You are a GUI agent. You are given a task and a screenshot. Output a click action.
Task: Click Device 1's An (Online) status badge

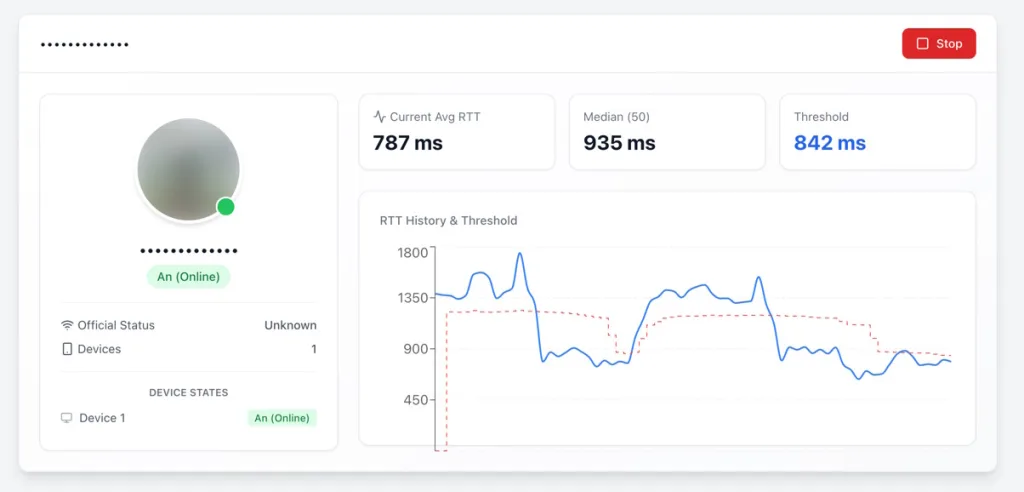pyautogui.click(x=282, y=418)
